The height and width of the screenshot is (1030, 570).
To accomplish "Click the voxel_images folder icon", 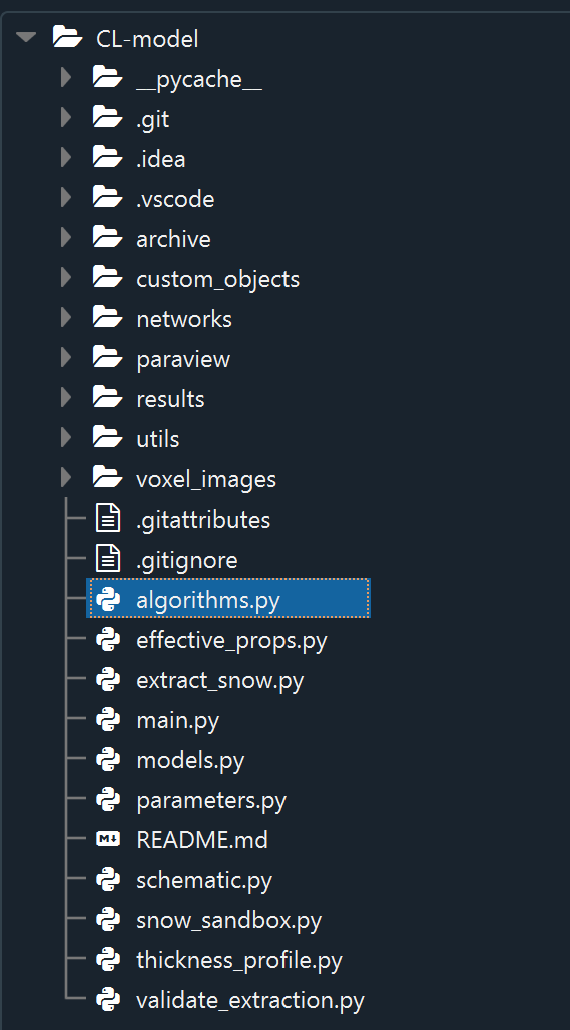I will point(108,478).
